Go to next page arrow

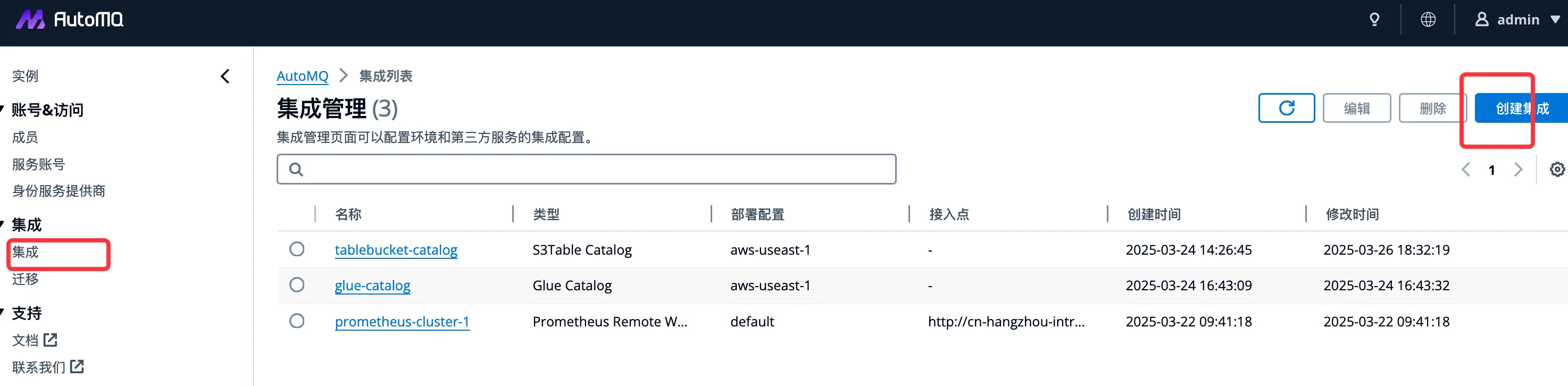(x=1518, y=169)
